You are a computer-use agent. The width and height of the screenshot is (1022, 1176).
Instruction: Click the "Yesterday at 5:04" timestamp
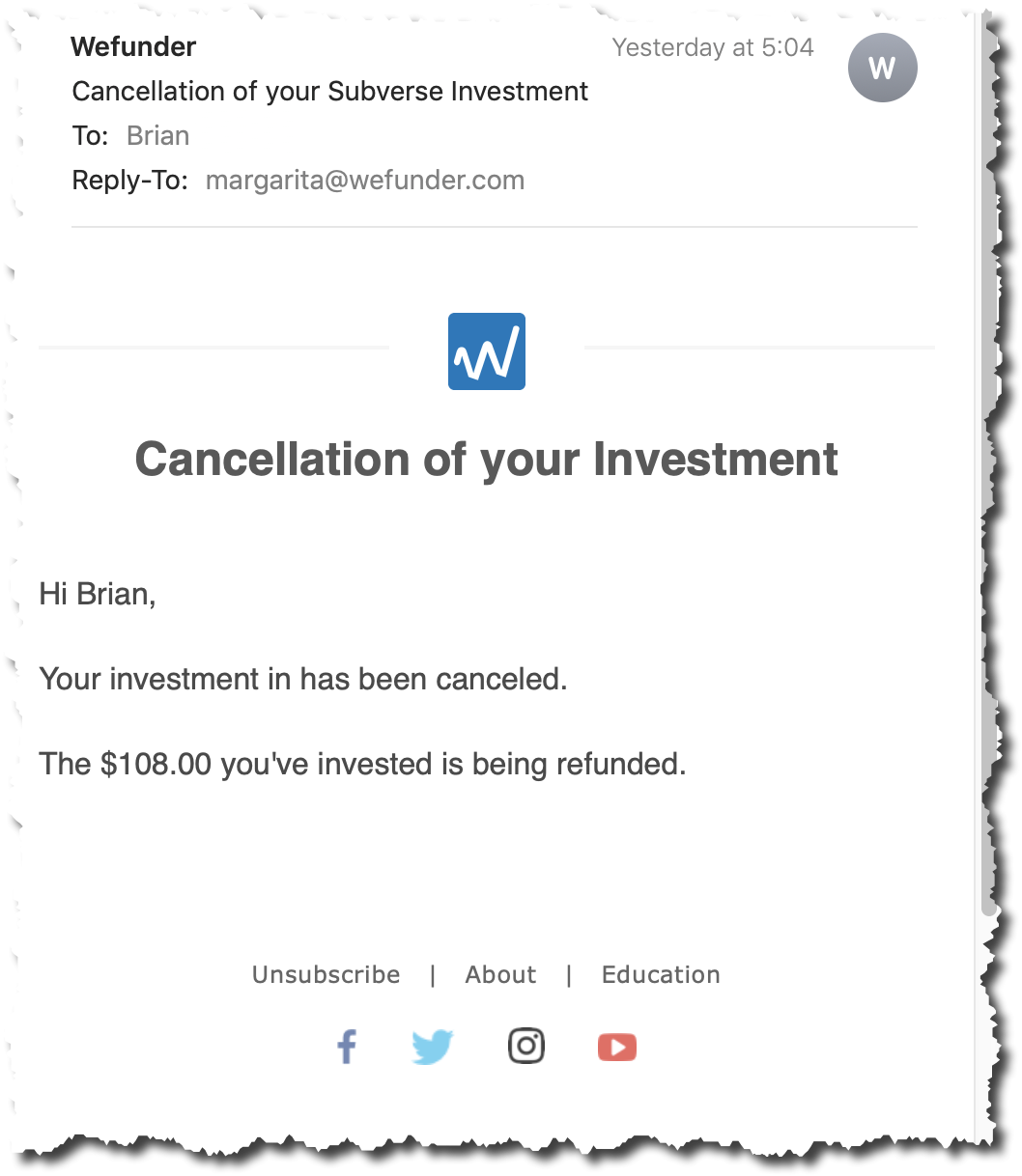pos(713,47)
